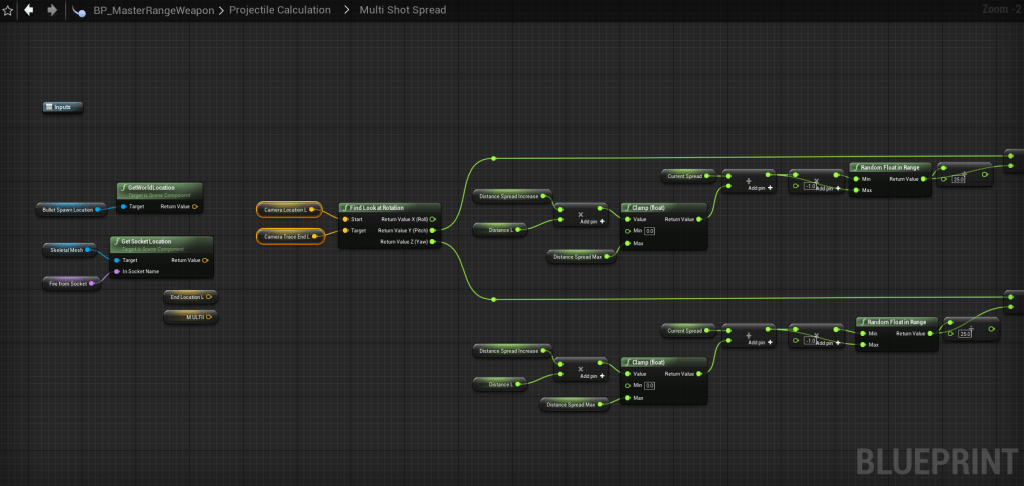Image resolution: width=1024 pixels, height=486 pixels.
Task: Click In Socket Name input pin
Action: pyautogui.click(x=115, y=271)
